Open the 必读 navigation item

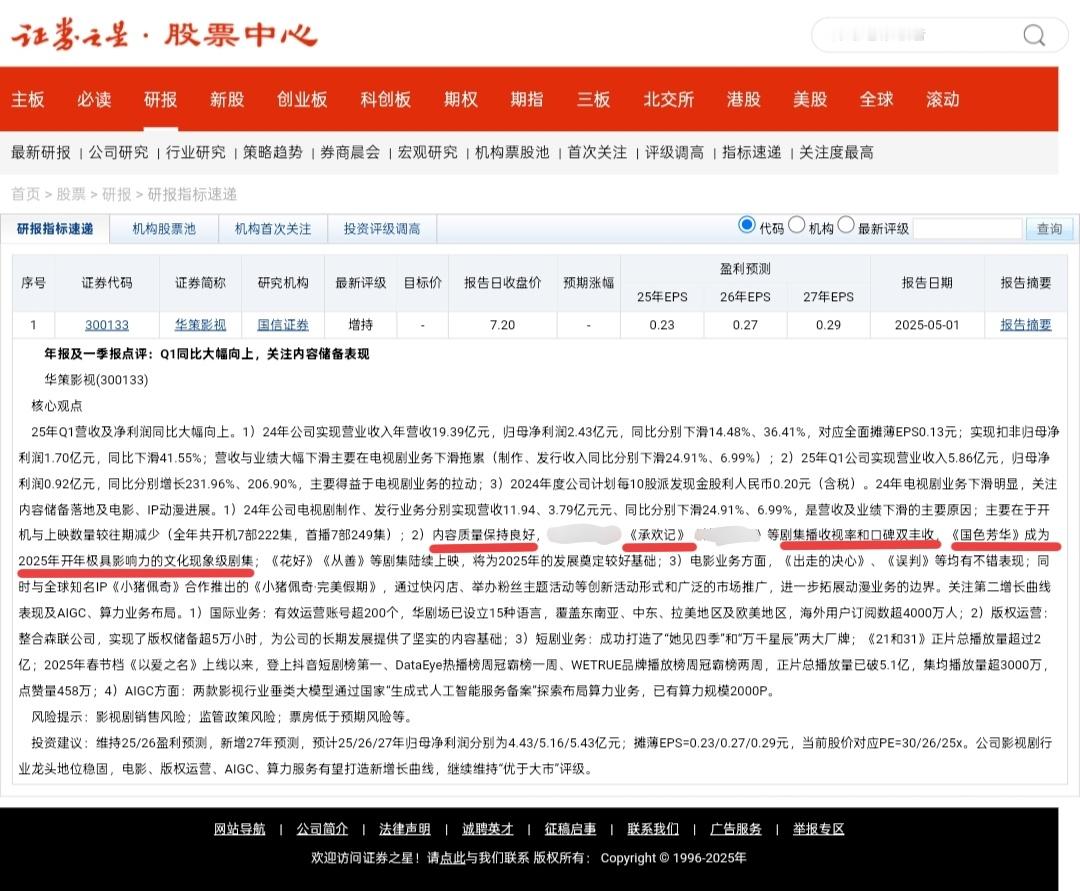[94, 99]
